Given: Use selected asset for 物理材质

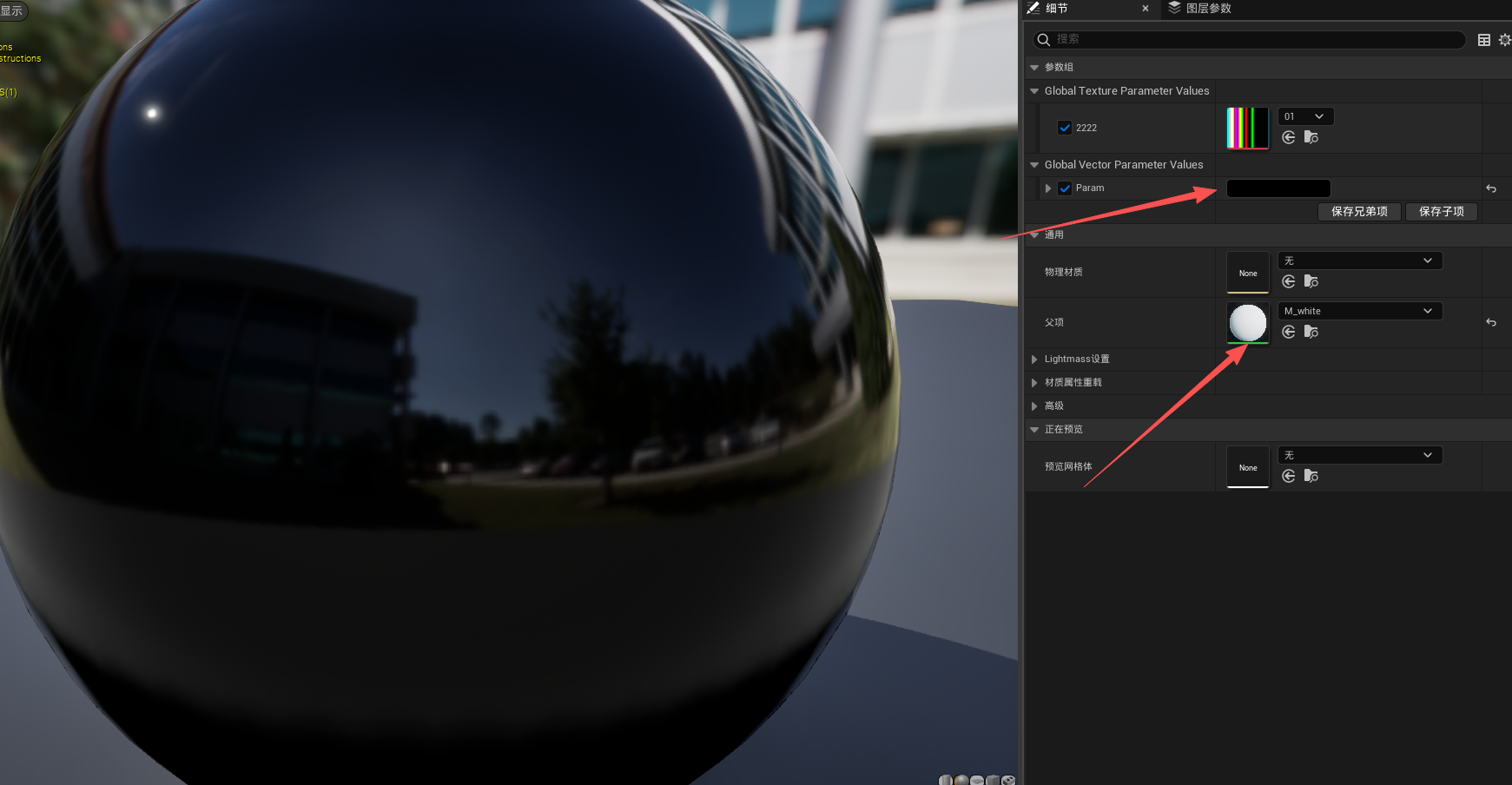Looking at the screenshot, I should (1289, 281).
